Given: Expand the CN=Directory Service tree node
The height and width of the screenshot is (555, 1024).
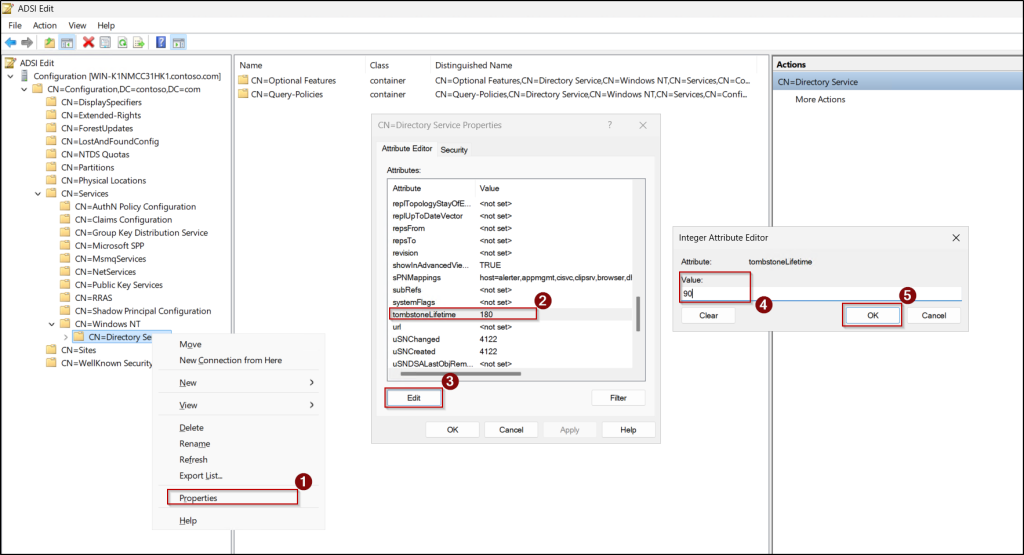Looking at the screenshot, I should (x=65, y=337).
